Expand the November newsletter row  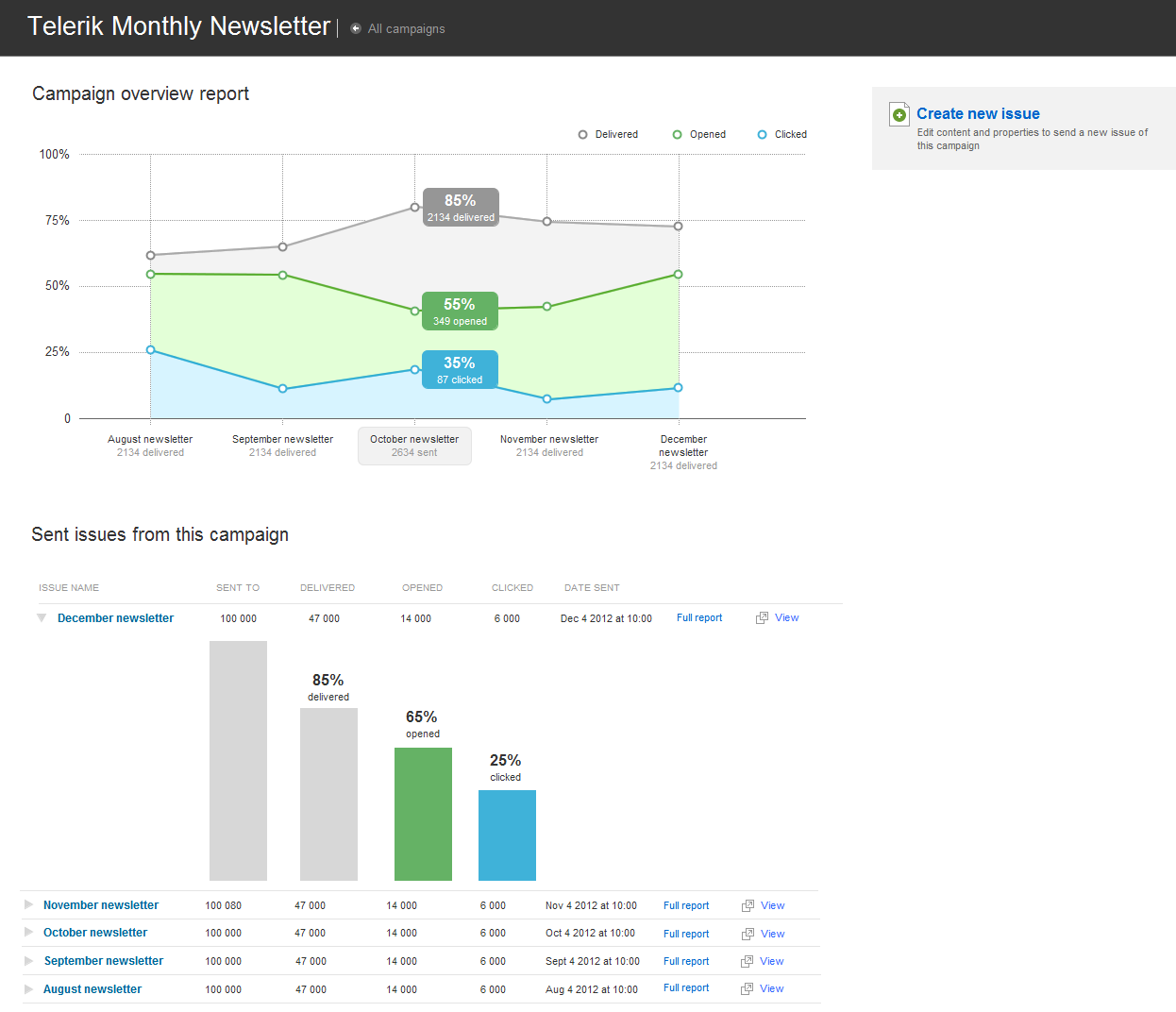coord(28,905)
